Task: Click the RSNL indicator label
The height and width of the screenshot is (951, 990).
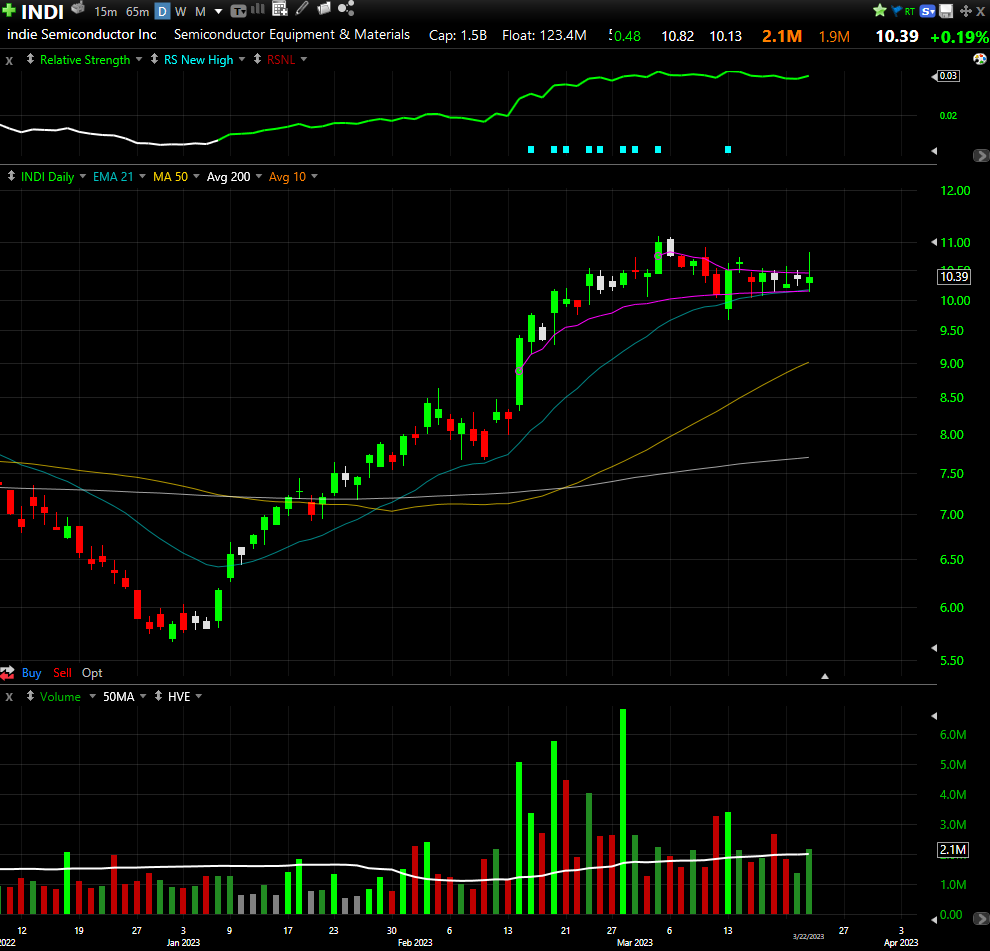Action: (x=281, y=59)
